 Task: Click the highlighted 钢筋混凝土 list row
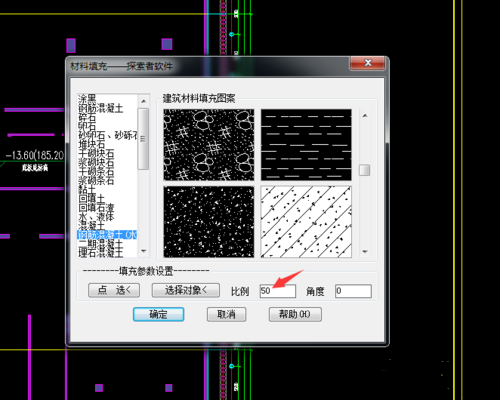click(x=107, y=235)
